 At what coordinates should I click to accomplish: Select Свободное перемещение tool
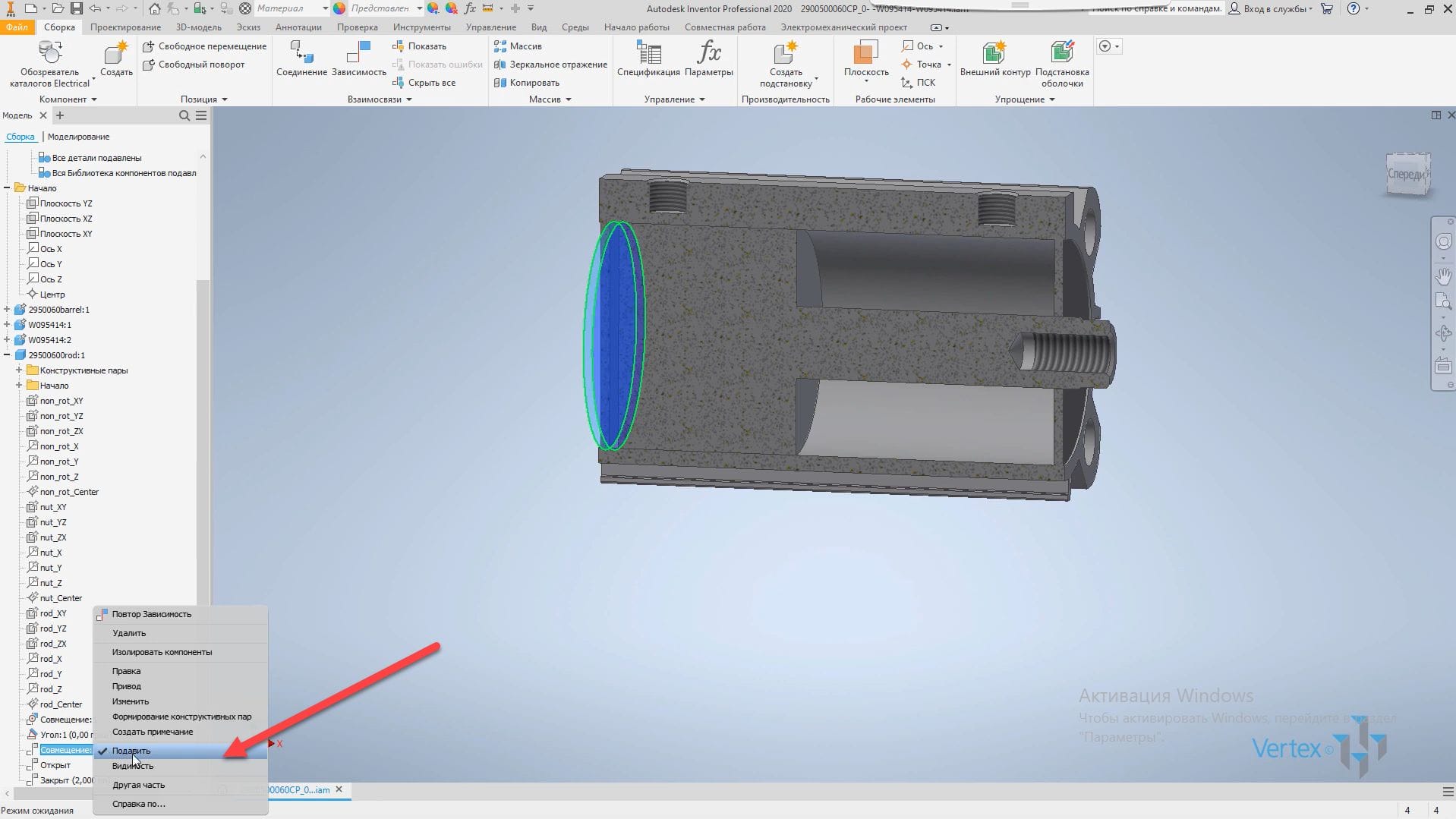pyautogui.click(x=205, y=46)
